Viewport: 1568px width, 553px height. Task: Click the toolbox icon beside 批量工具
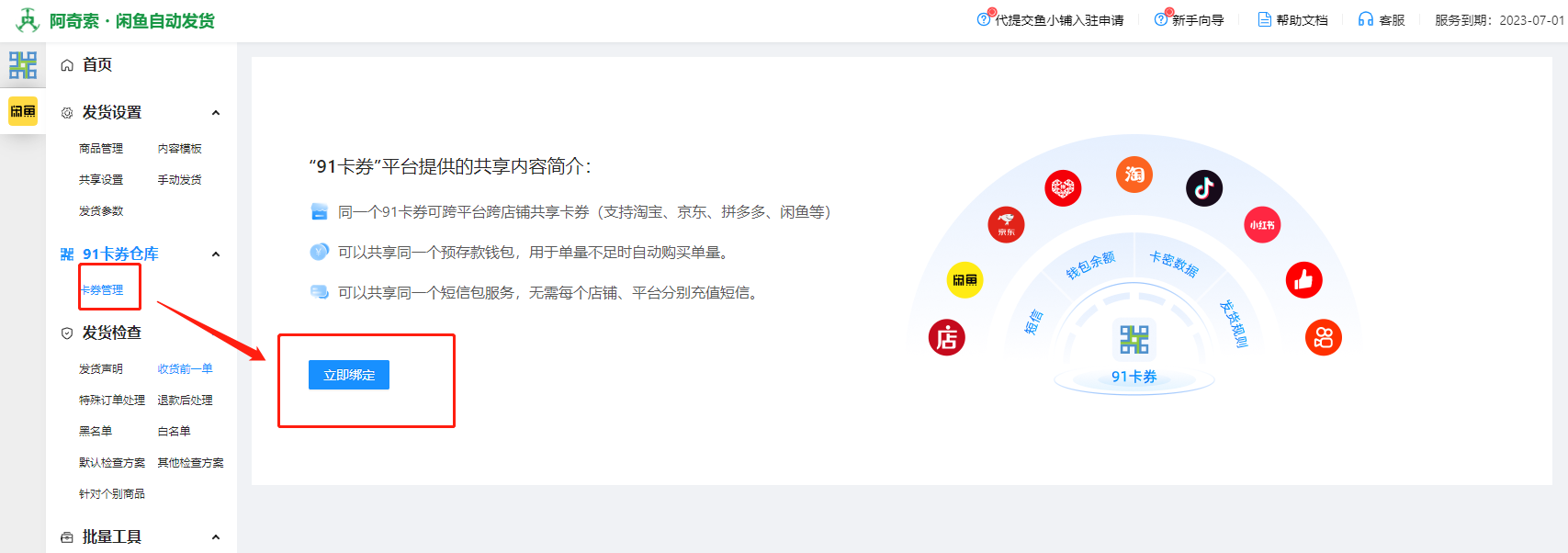click(67, 537)
